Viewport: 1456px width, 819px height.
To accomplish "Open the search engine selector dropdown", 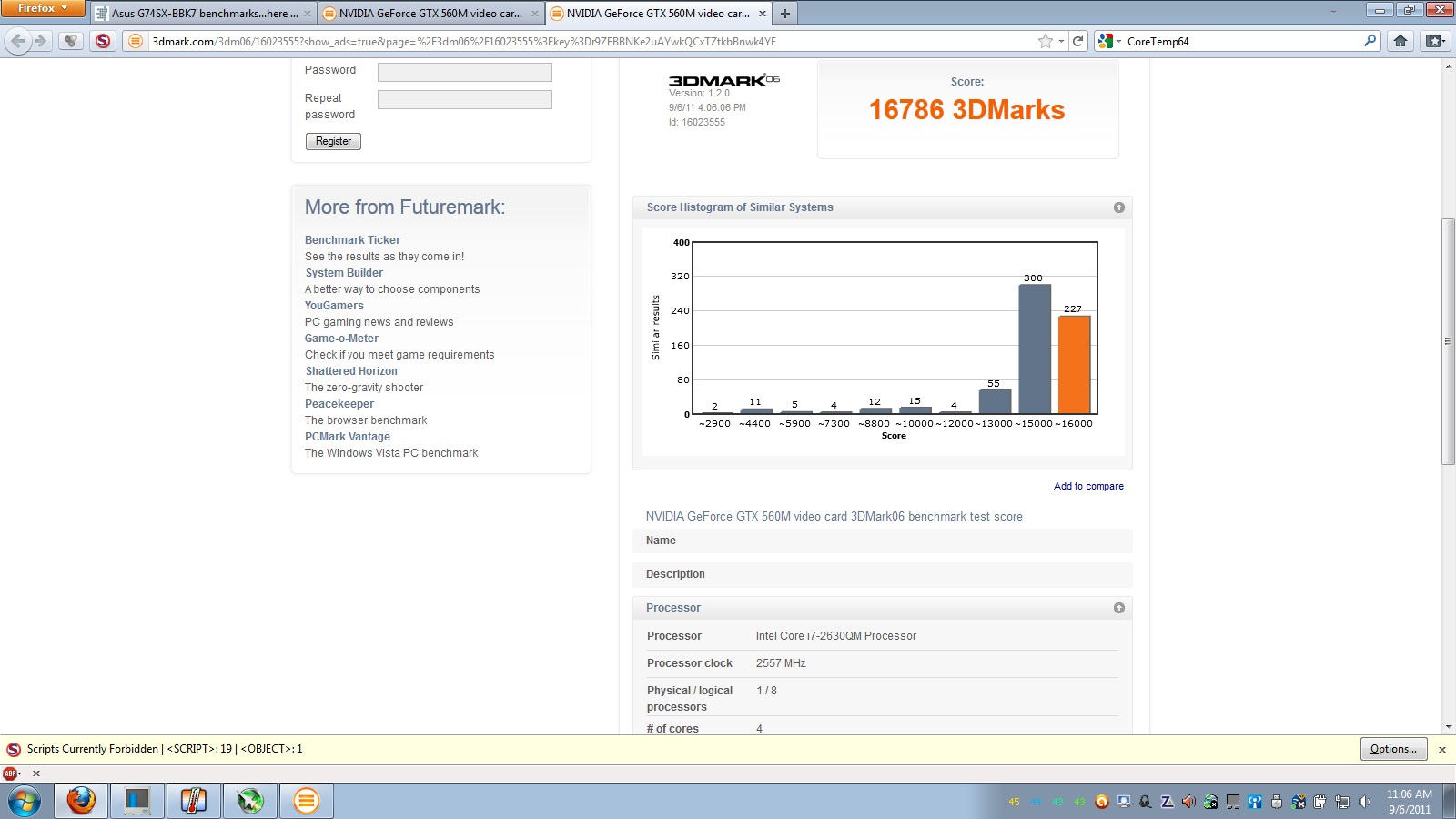I will [x=1109, y=41].
